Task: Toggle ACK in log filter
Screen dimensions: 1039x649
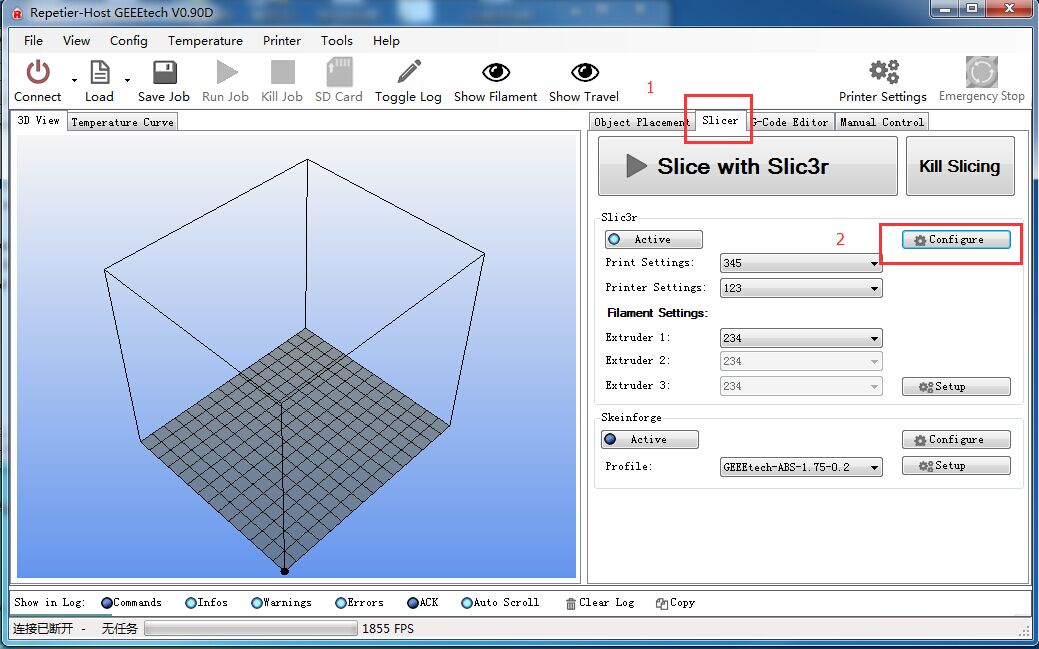Action: (423, 603)
